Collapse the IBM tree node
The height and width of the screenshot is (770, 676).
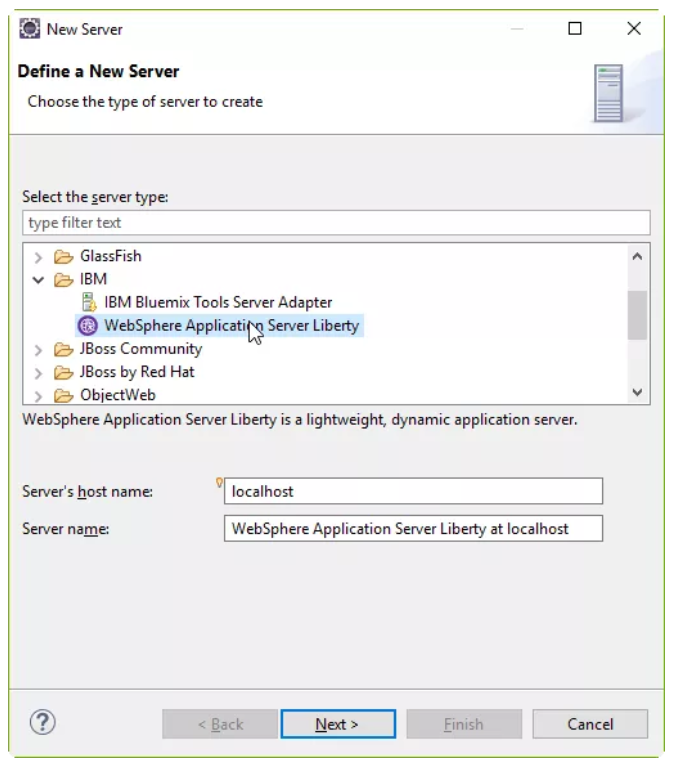[39, 279]
